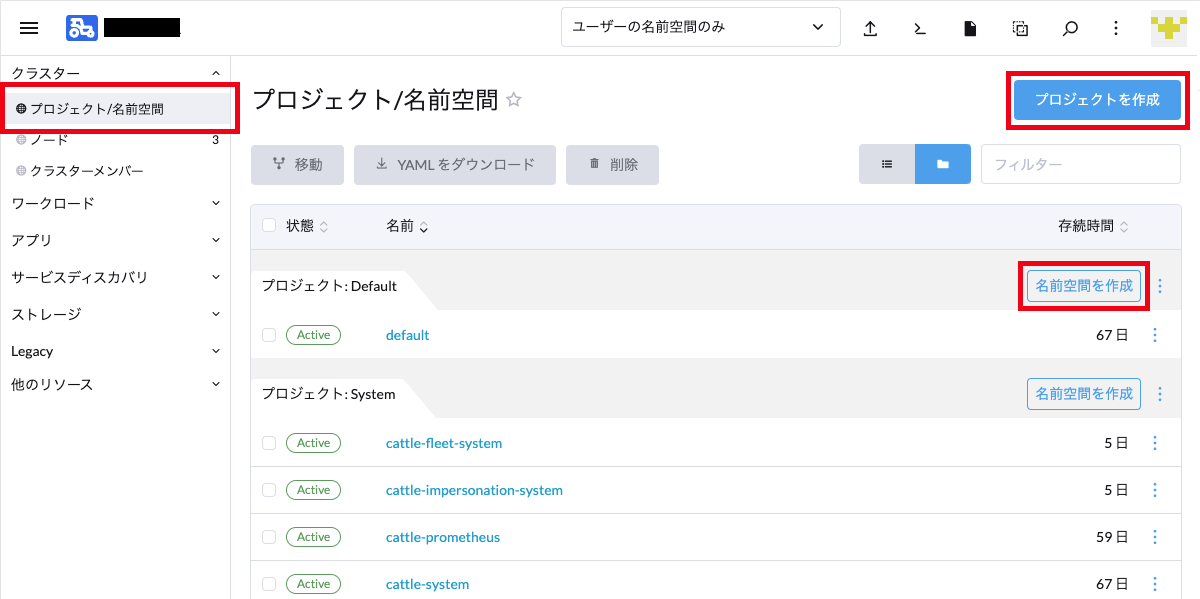The image size is (1200, 599).
Task: Check the default namespace checkbox
Action: click(269, 335)
